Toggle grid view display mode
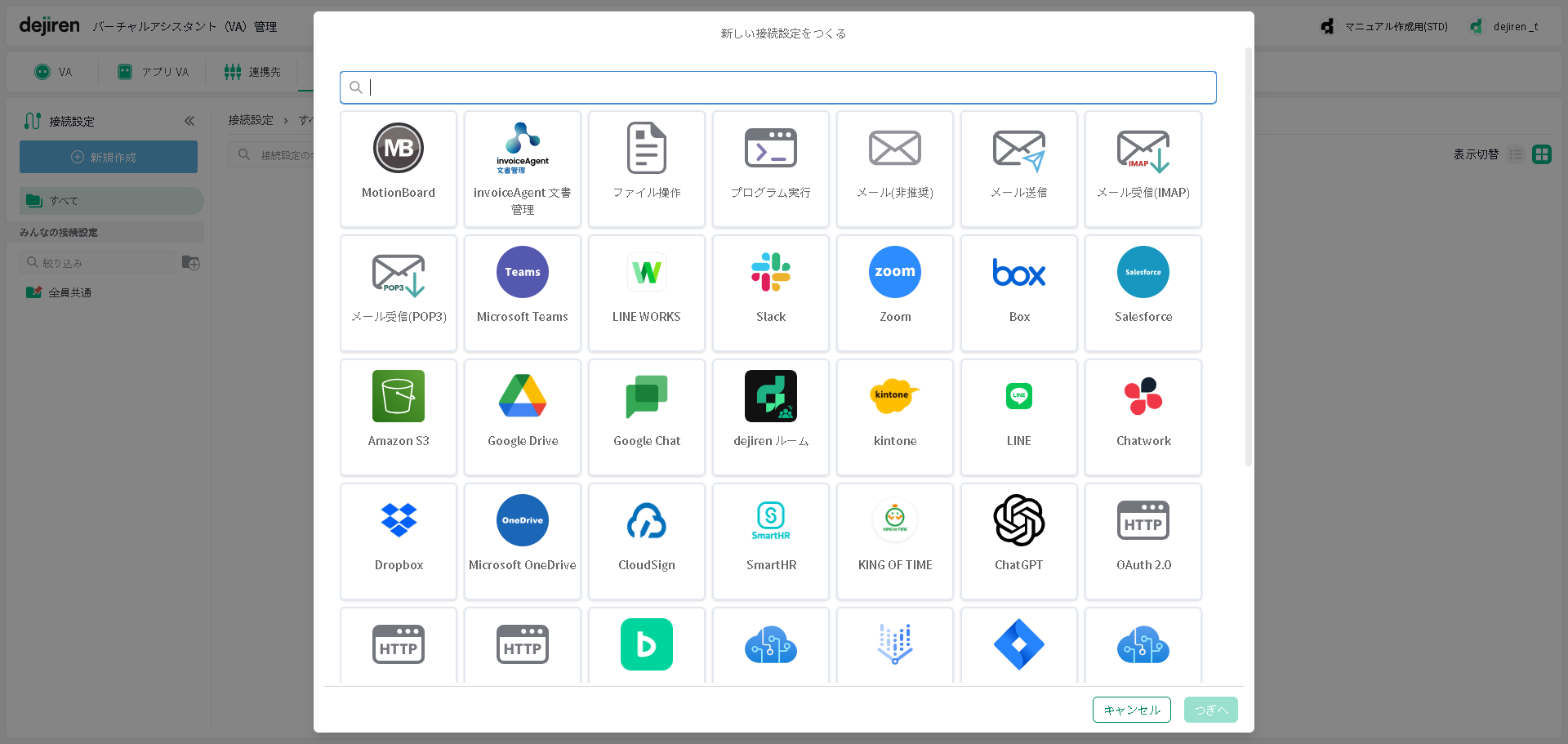The image size is (1568, 744). pos(1541,154)
